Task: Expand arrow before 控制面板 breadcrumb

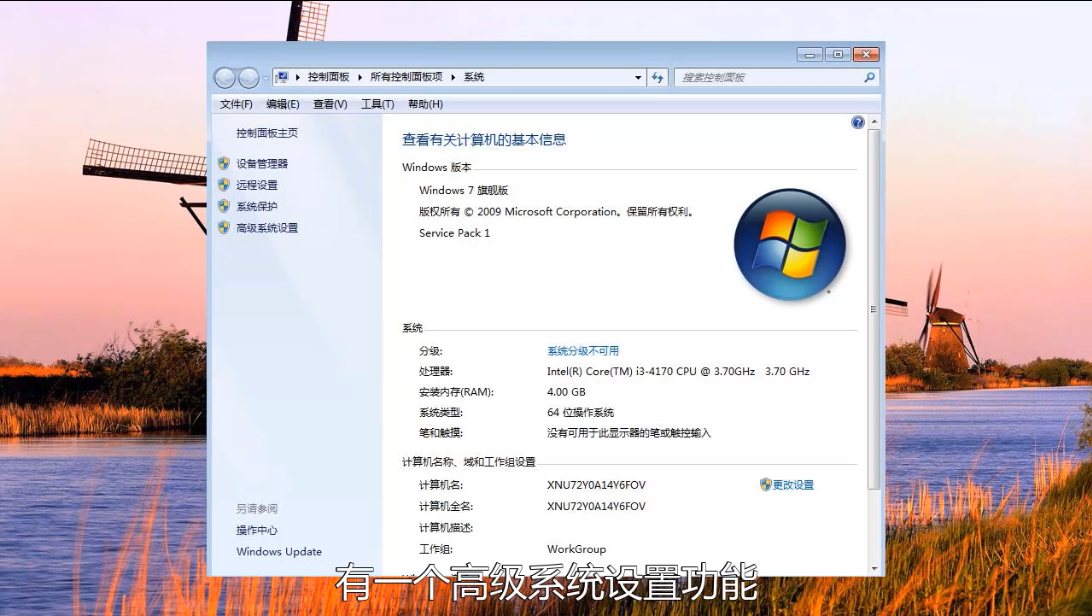Action: click(297, 77)
